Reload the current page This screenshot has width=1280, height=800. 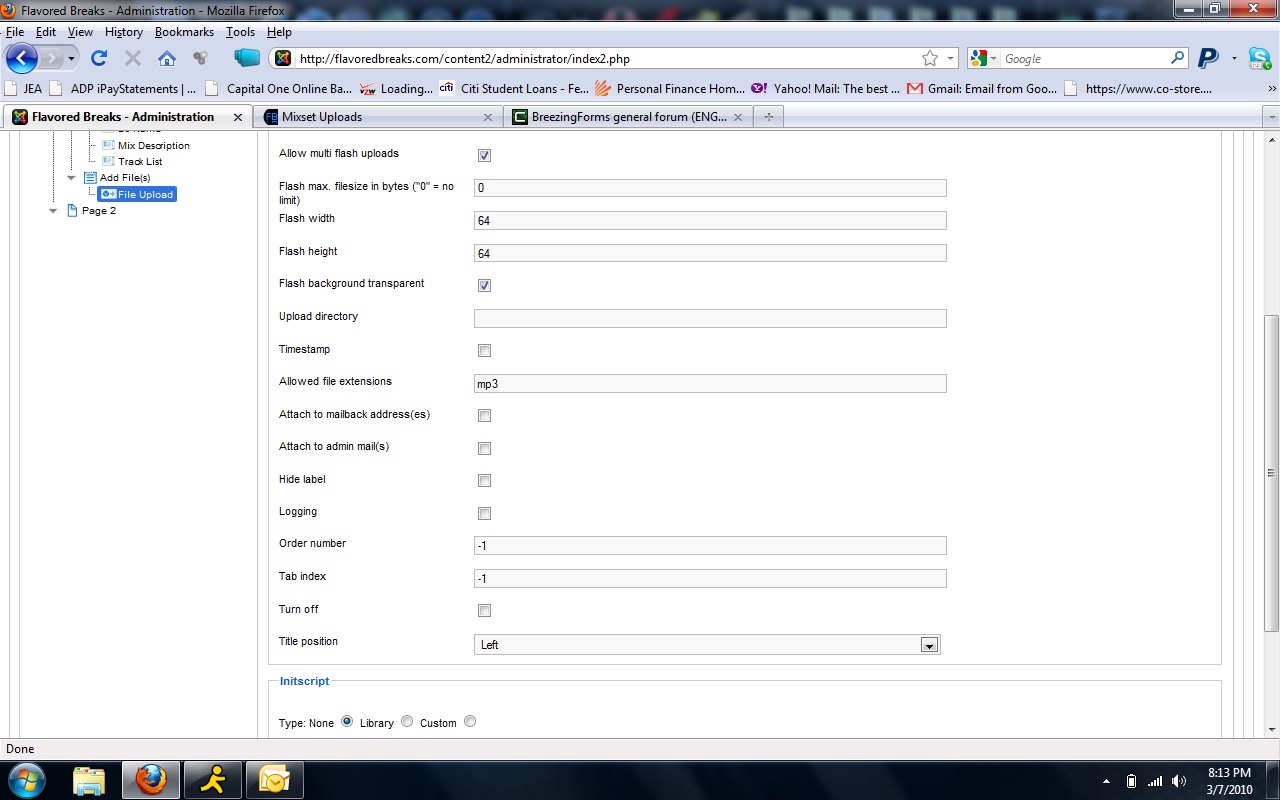[99, 58]
